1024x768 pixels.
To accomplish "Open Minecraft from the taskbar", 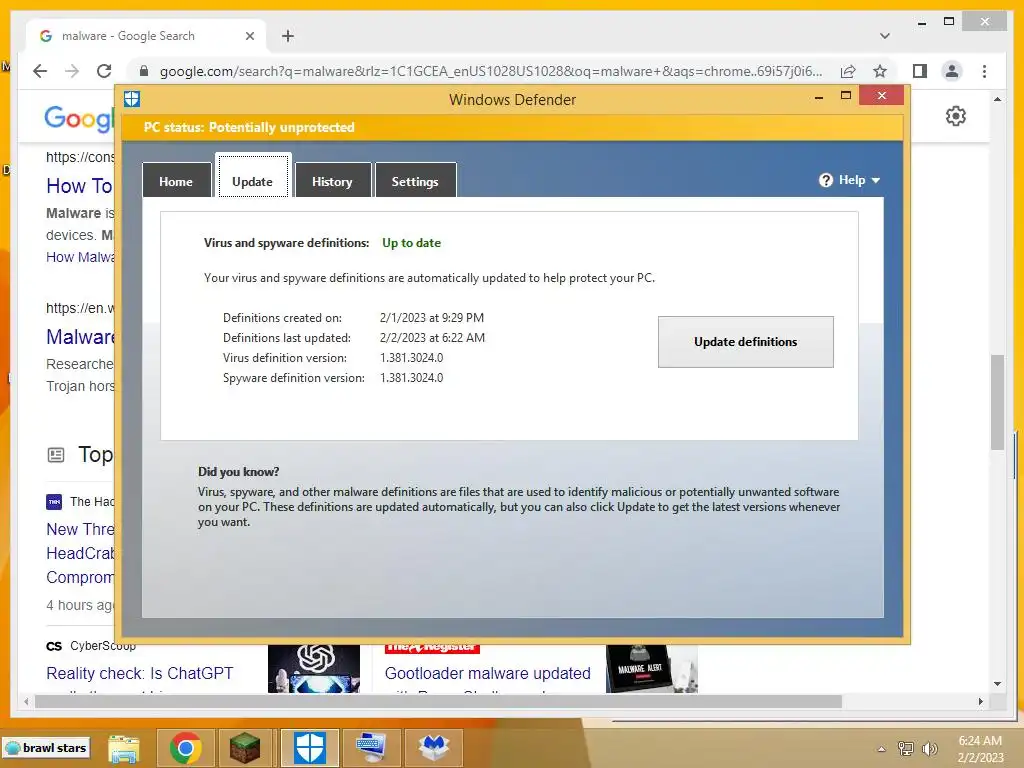I will click(x=246, y=748).
